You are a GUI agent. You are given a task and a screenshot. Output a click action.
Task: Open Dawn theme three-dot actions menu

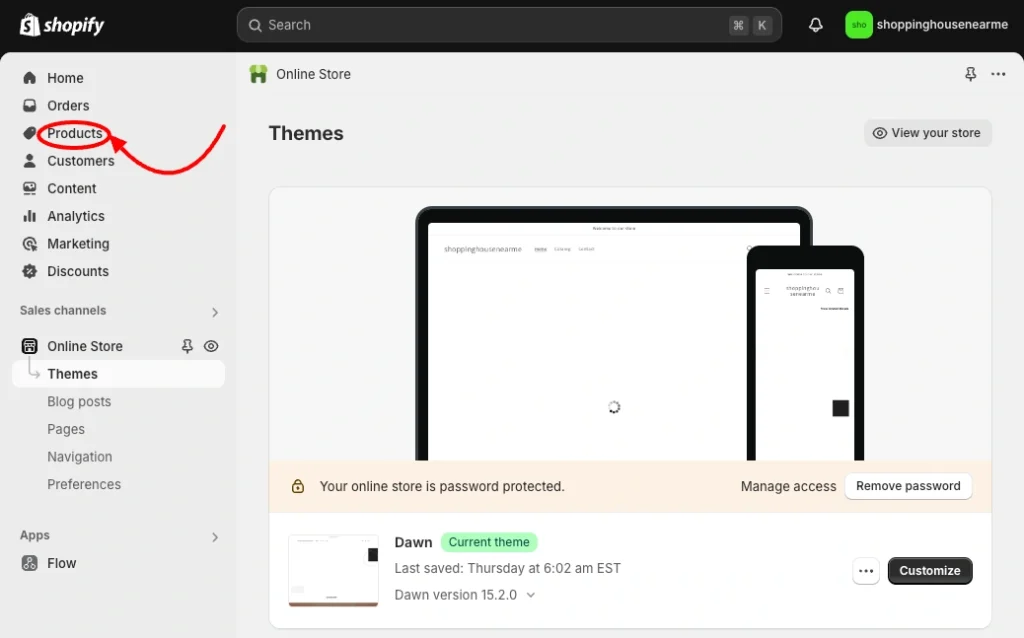tap(866, 571)
